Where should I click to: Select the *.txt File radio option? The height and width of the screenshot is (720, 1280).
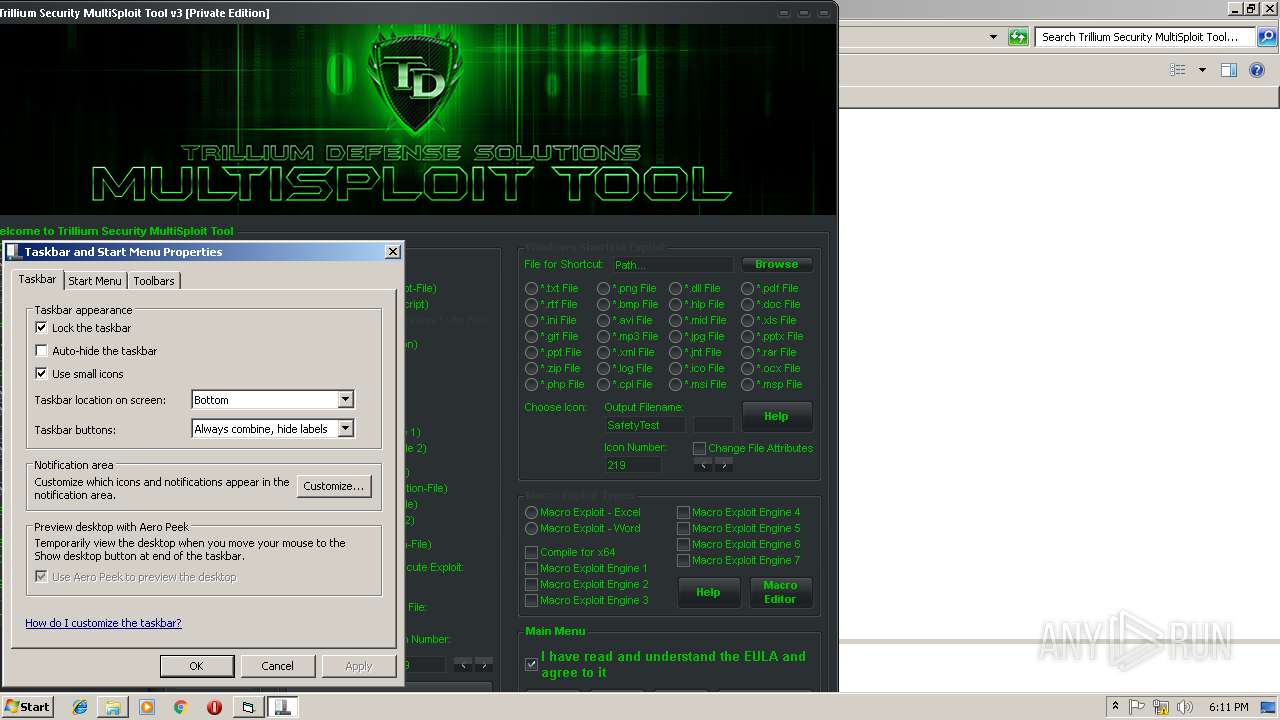[531, 288]
